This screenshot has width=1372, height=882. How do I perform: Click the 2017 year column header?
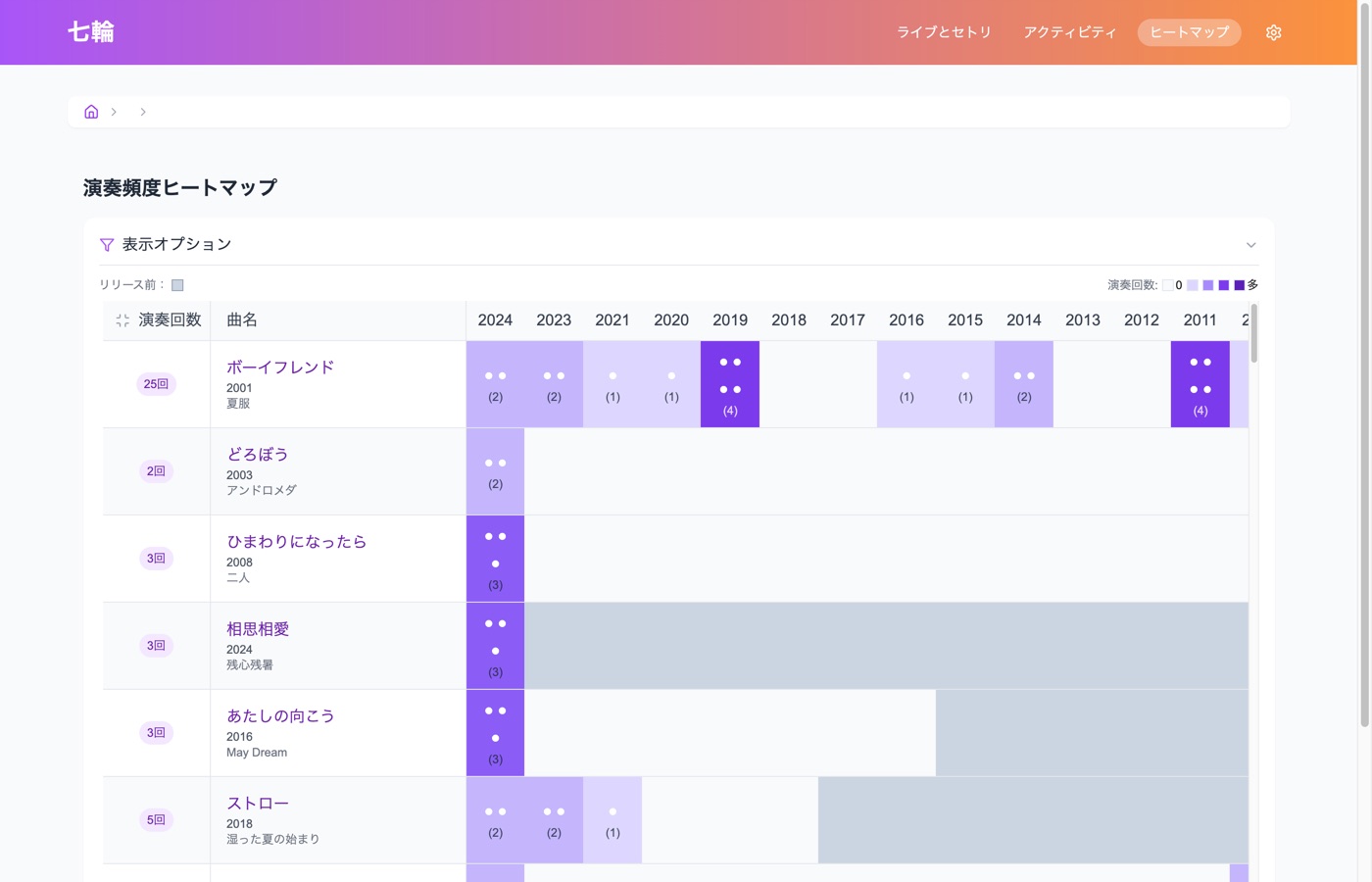tap(848, 320)
